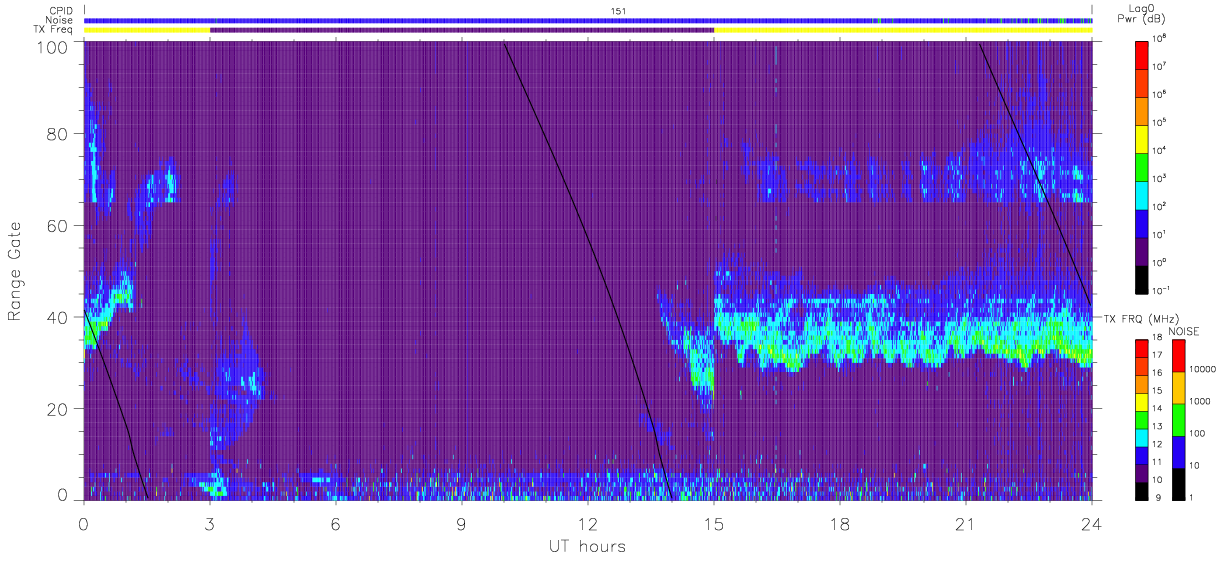This screenshot has height=567, width=1228.
Task: Select the cyan segment of the Lag0 Pwr colorbar
Action: coord(1142,194)
